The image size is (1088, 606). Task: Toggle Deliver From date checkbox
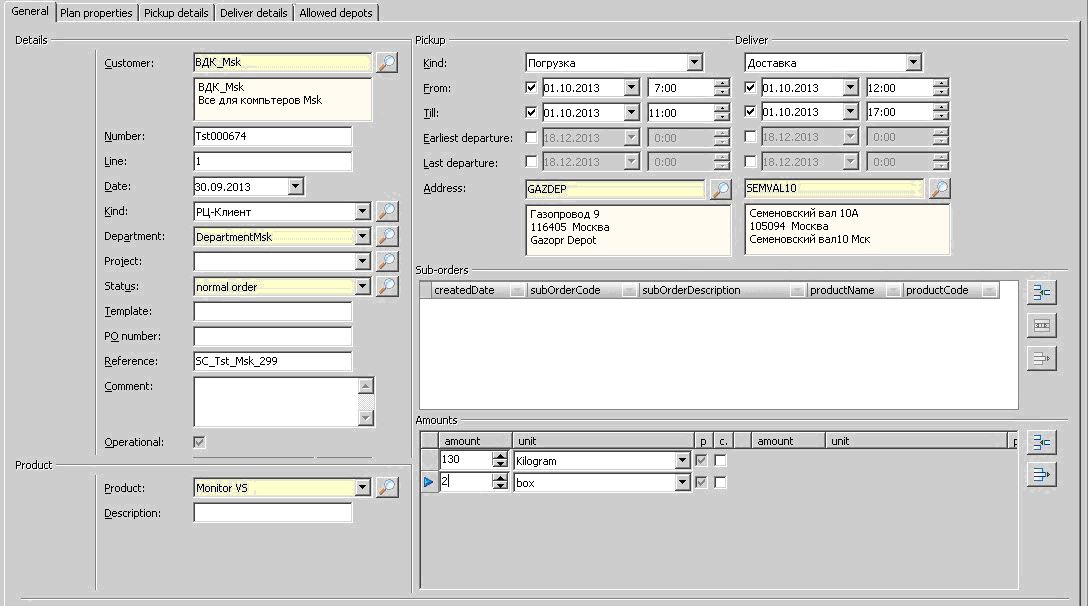pyautogui.click(x=750, y=87)
